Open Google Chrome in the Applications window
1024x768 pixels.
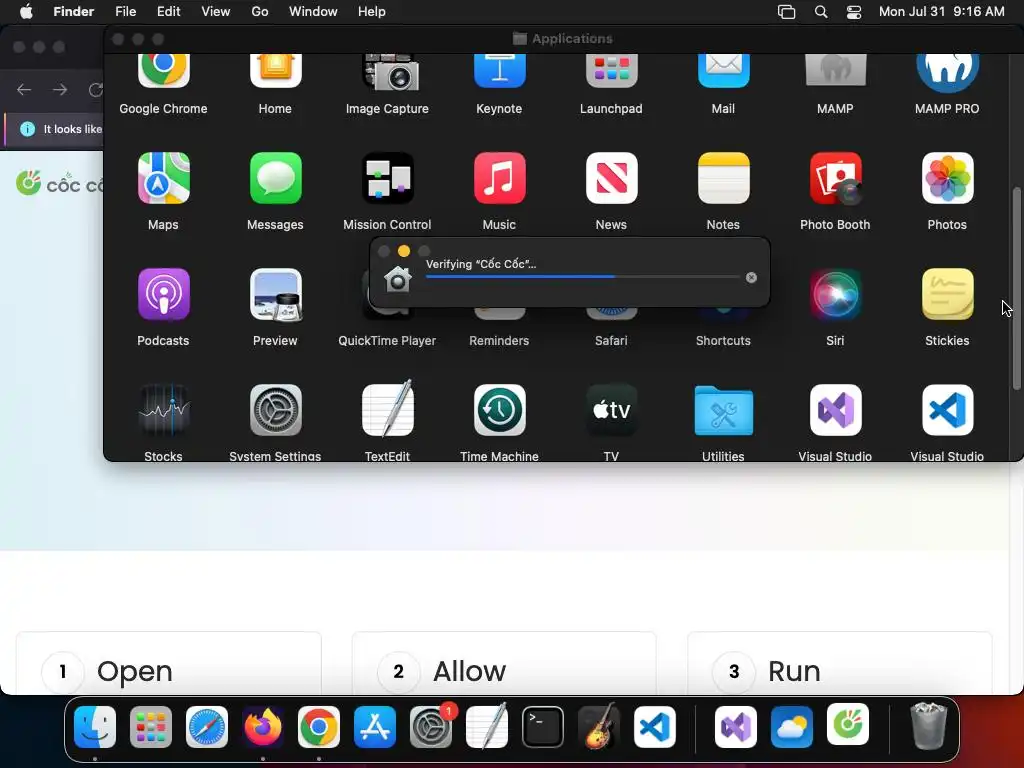163,70
